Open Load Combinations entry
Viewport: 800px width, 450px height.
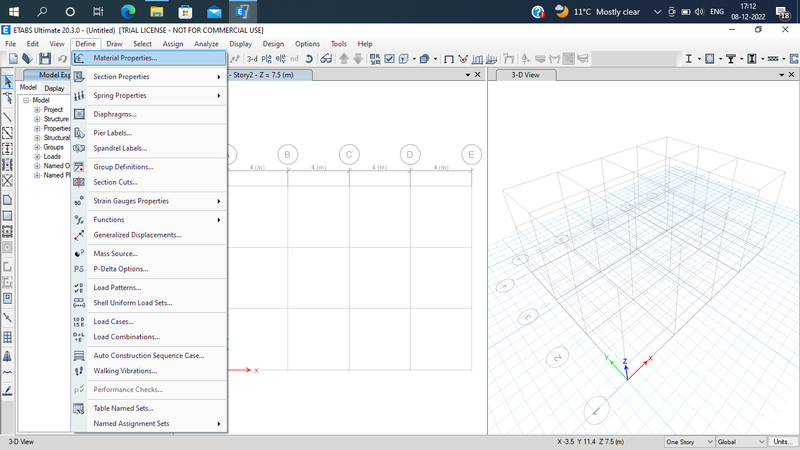point(148,337)
